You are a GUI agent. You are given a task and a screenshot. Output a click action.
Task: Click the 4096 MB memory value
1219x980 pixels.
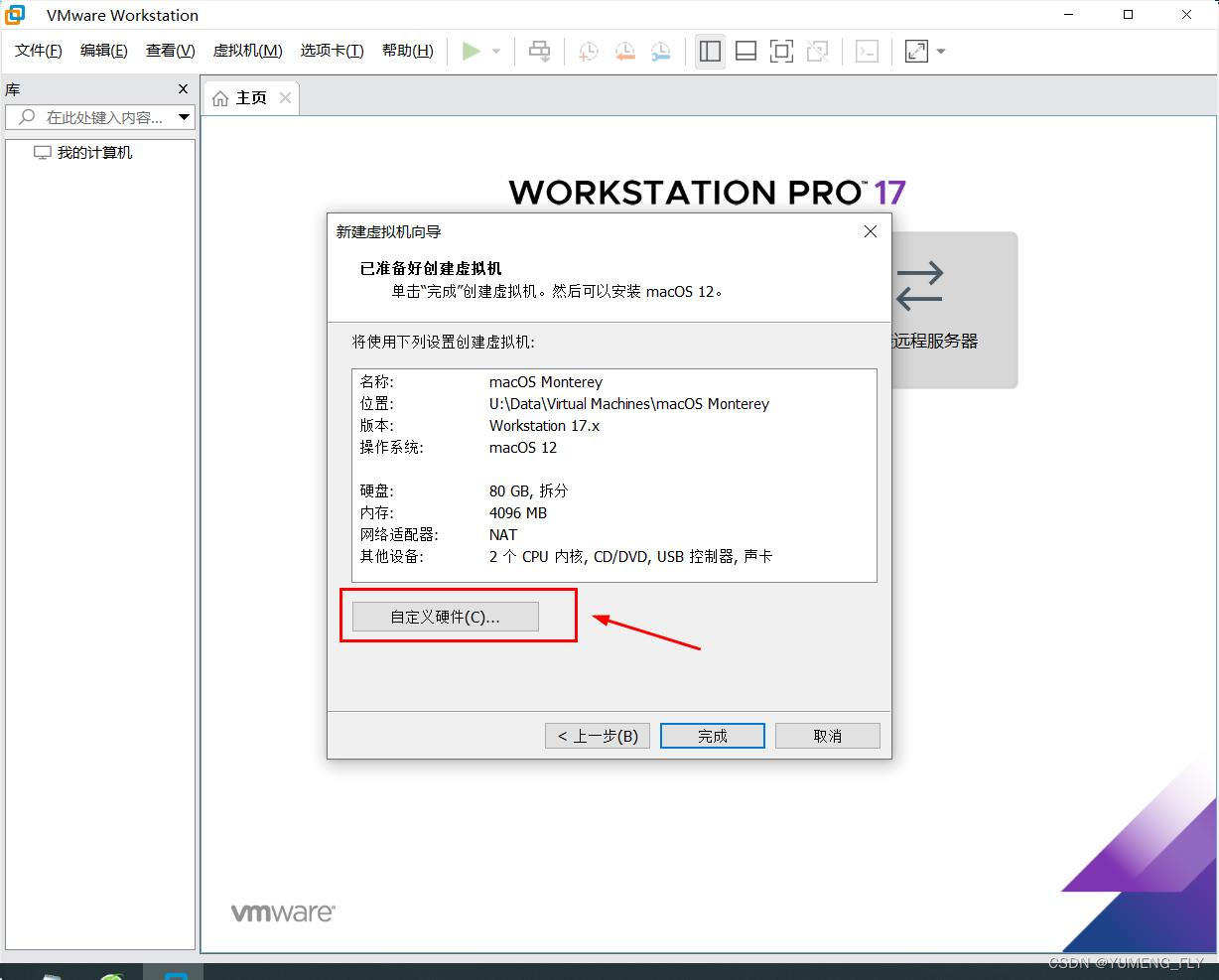click(x=518, y=513)
